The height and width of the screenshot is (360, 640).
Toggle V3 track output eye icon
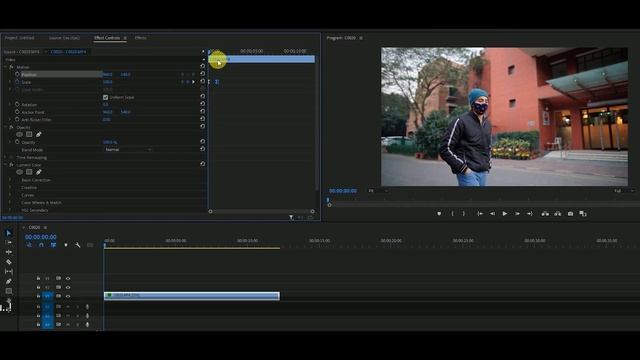click(68, 278)
